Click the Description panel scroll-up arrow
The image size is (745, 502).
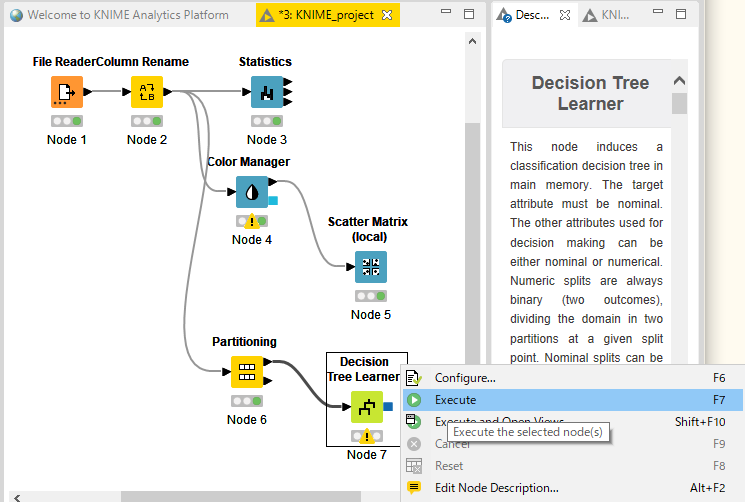[679, 81]
